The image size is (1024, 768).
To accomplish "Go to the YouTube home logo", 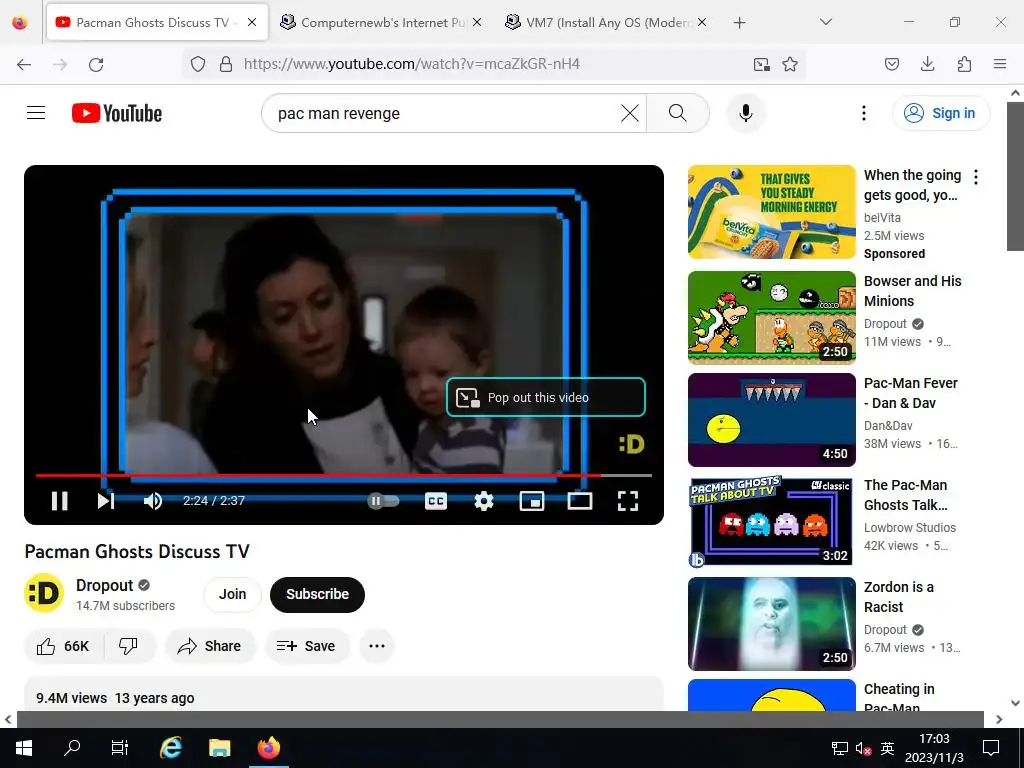I will tap(117, 113).
